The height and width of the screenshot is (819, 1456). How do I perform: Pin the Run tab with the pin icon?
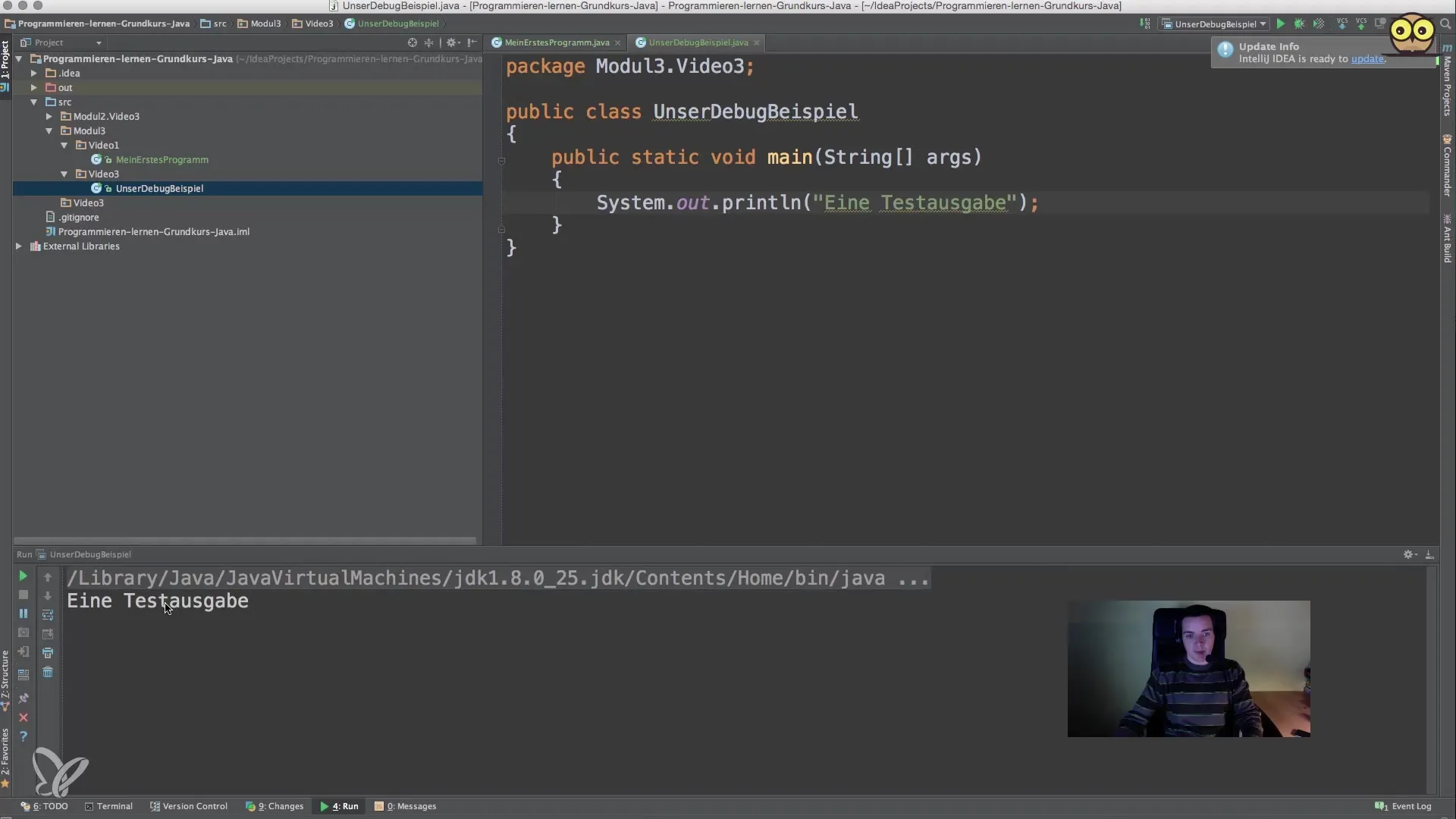pyautogui.click(x=23, y=698)
